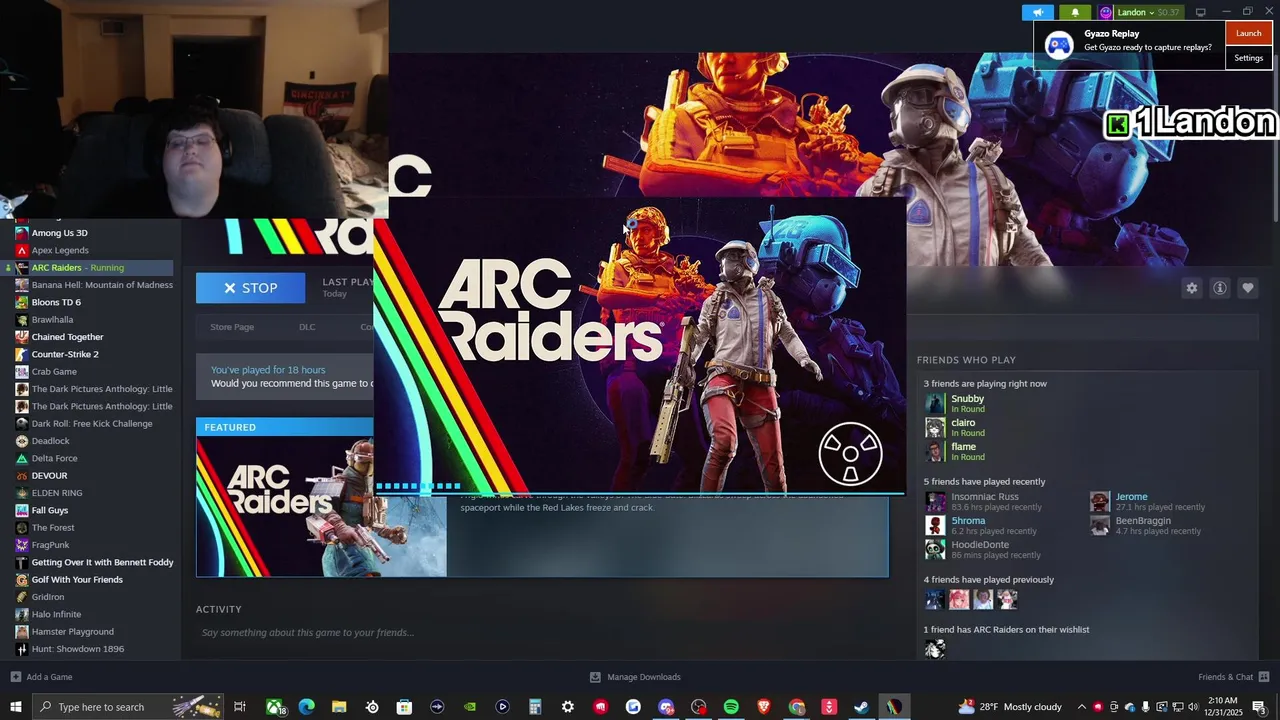This screenshot has height=720, width=1280.
Task: Click the Manage Downloads link
Action: pos(644,677)
